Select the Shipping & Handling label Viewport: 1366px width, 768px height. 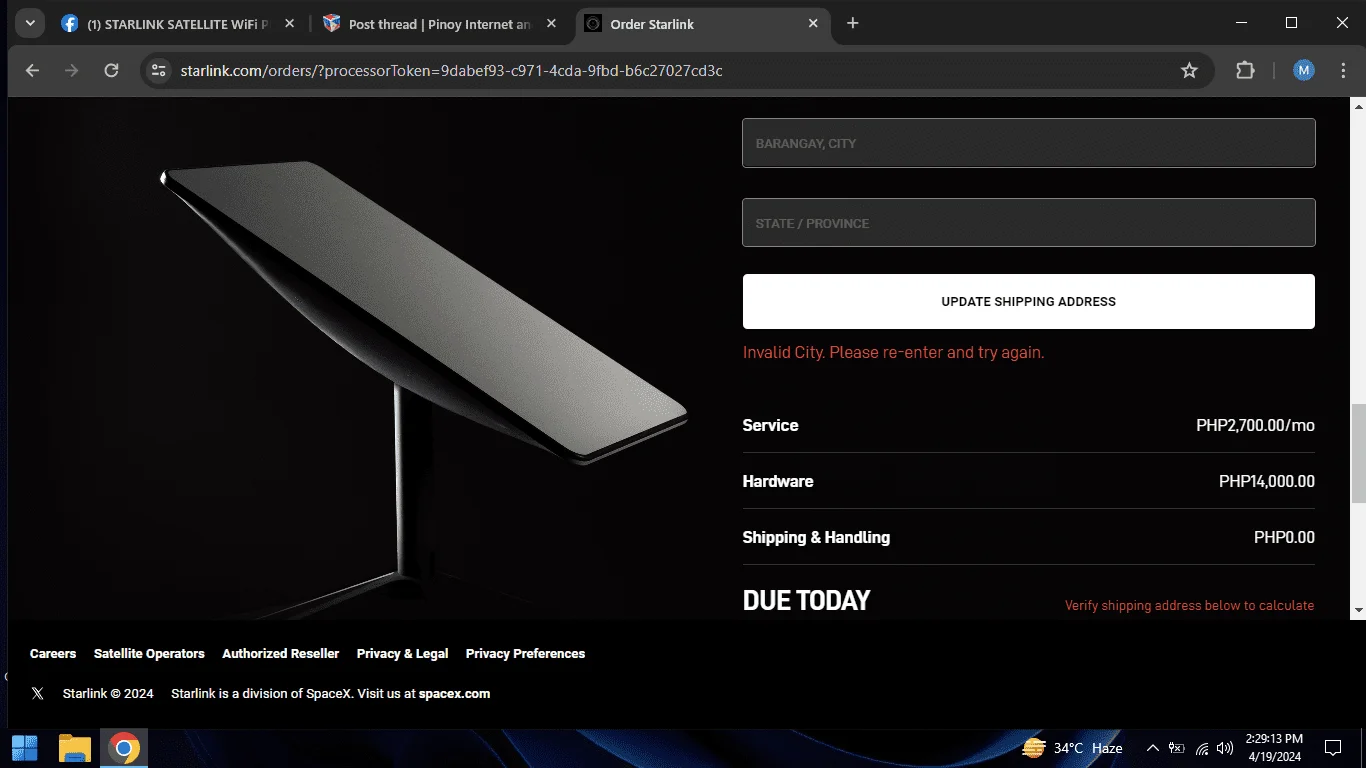[816, 537]
